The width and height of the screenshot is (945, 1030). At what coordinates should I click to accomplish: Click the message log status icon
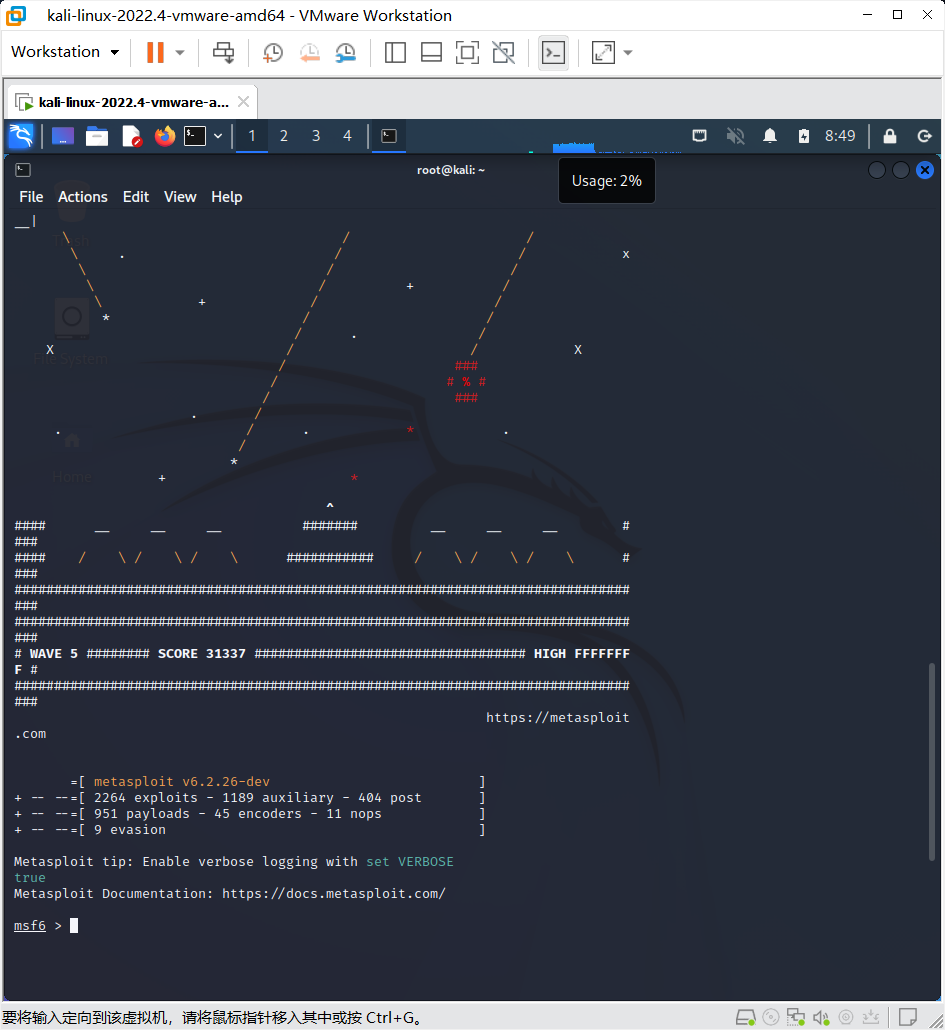[x=908, y=1017]
